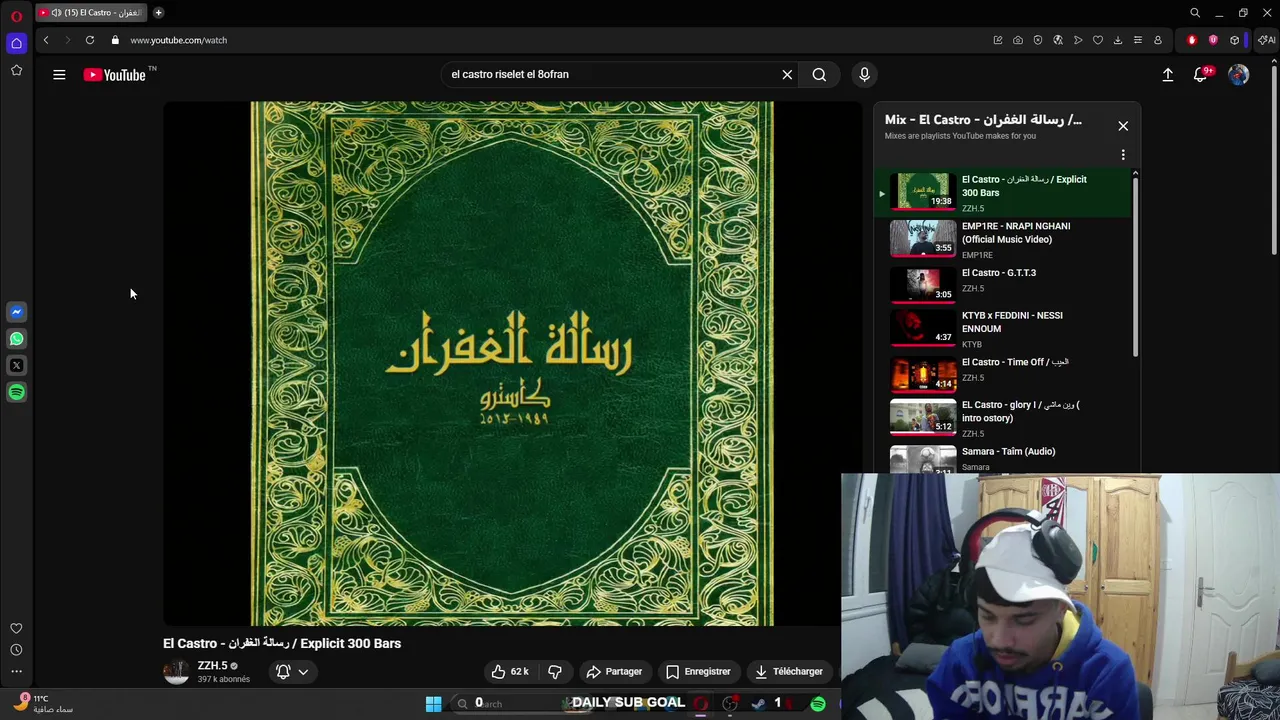The height and width of the screenshot is (720, 1280).
Task: Click the playlist panel scrollbar
Action: 1135,265
